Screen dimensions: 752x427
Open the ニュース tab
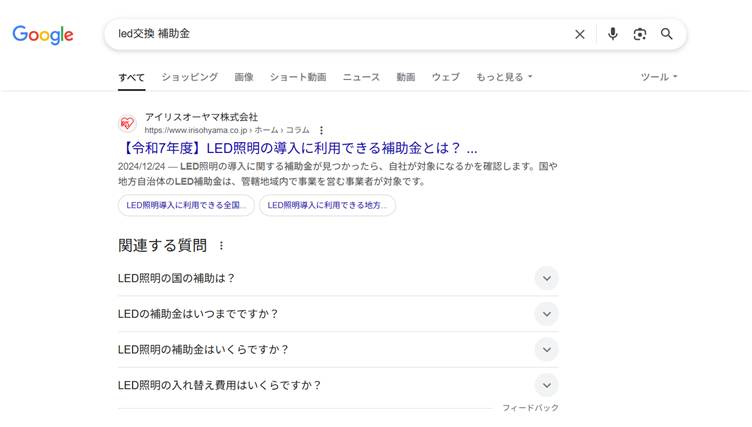pyautogui.click(x=361, y=77)
